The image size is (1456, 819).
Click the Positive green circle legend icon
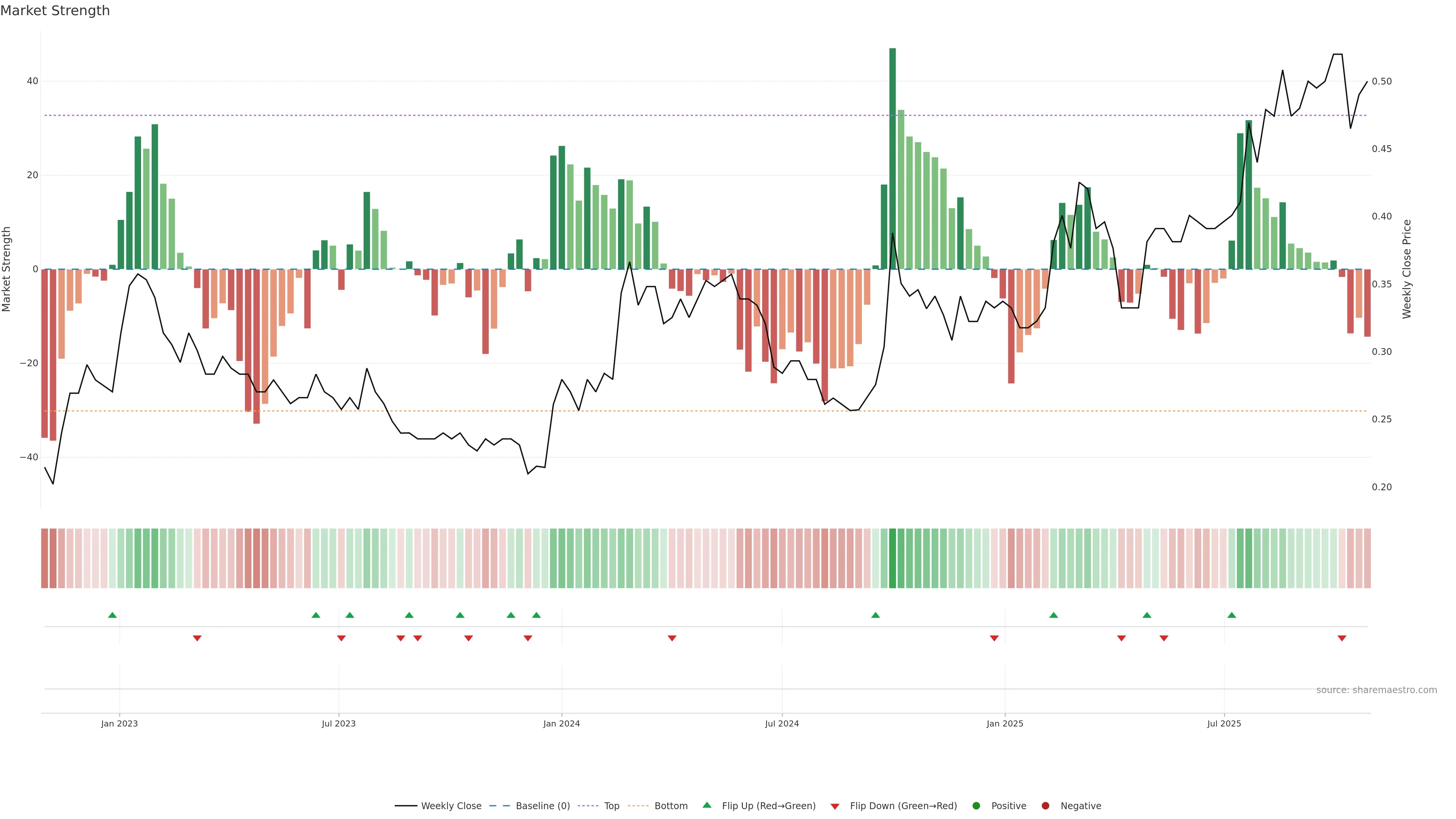(x=976, y=806)
